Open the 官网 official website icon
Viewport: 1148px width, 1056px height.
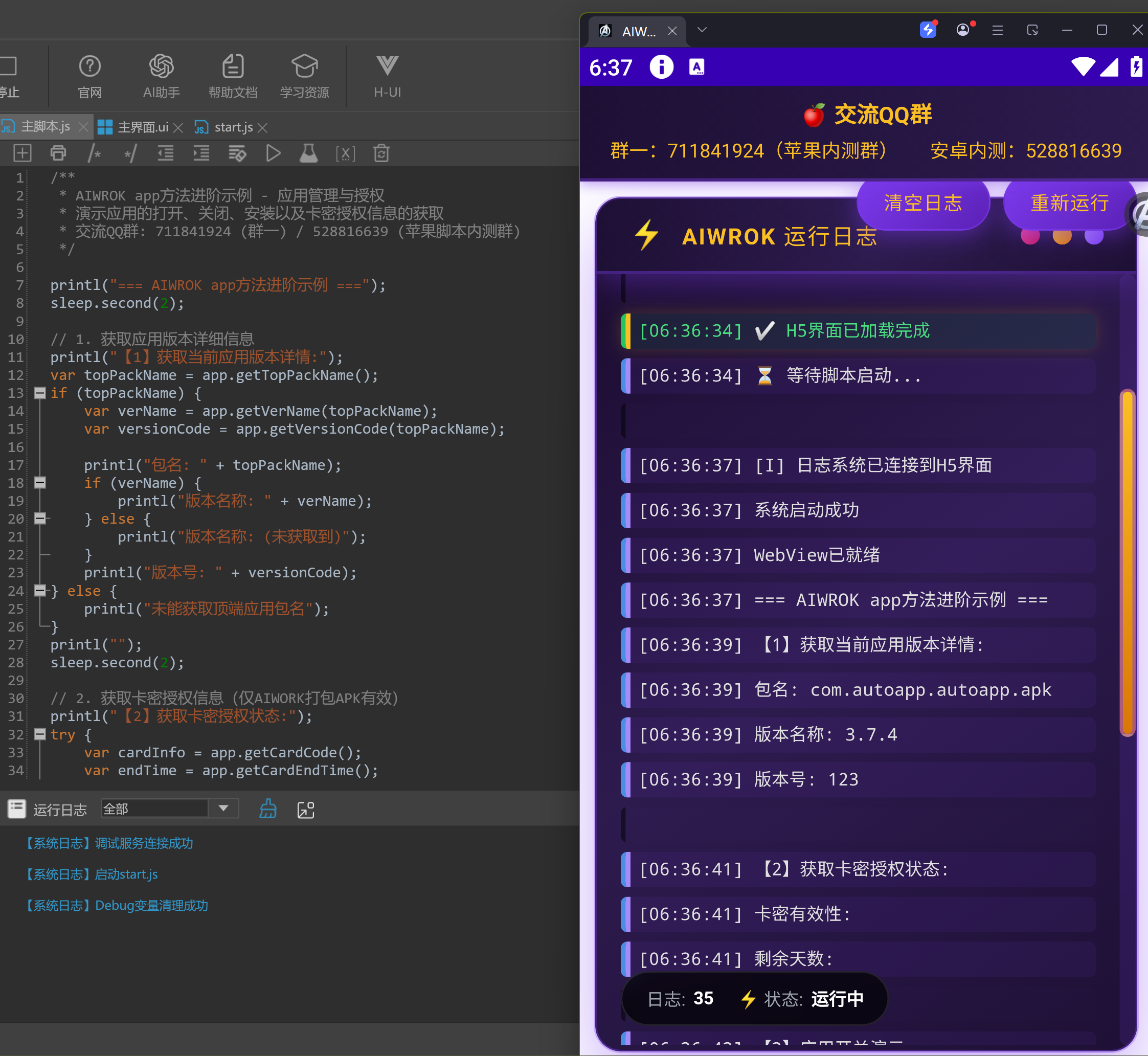coord(89,76)
